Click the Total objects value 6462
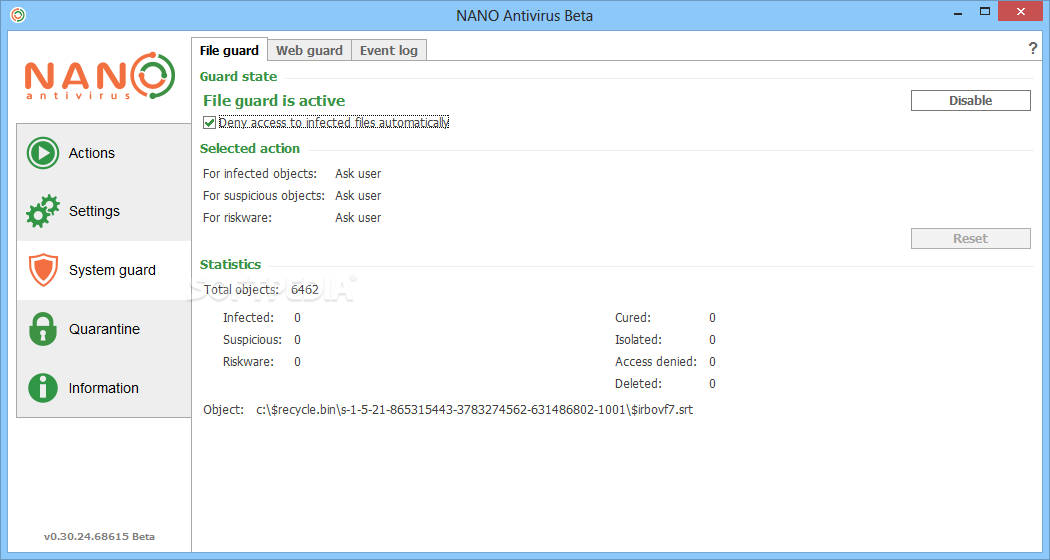The height and width of the screenshot is (560, 1050). pyautogui.click(x=305, y=289)
